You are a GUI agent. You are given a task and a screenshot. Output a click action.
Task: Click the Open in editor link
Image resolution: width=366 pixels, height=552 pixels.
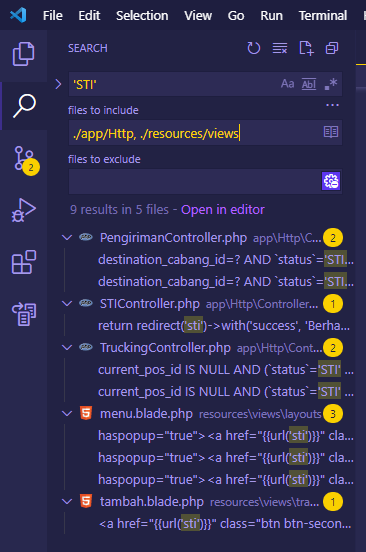[x=223, y=210]
